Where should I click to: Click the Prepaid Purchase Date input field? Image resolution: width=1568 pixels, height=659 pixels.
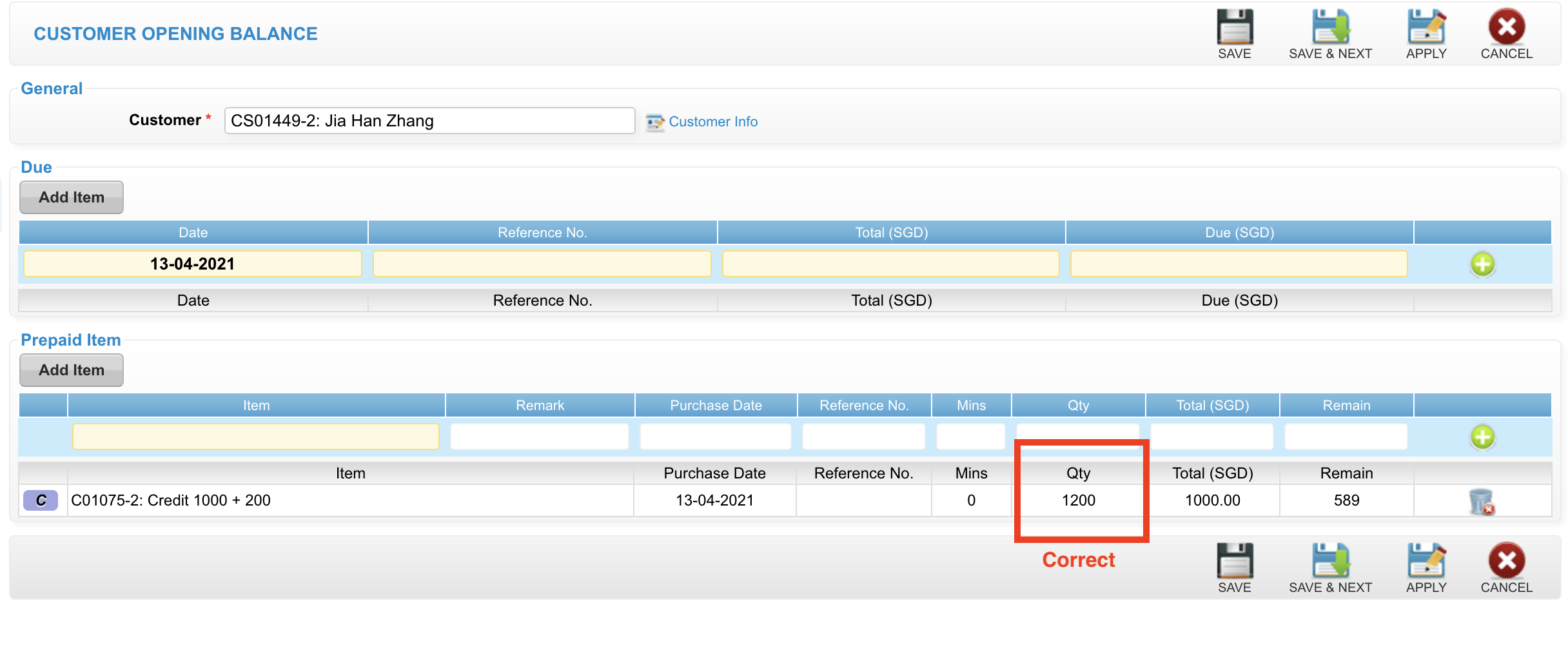pyautogui.click(x=716, y=437)
